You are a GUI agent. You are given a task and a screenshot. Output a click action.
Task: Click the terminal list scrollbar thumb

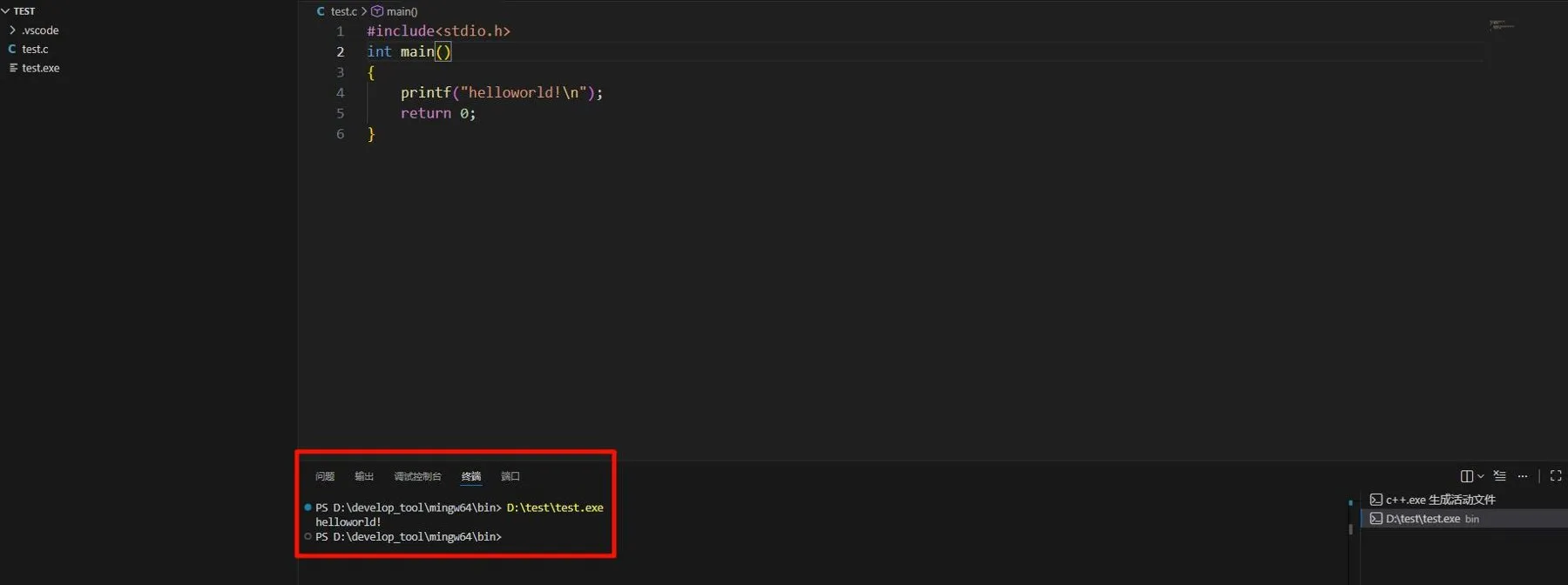coord(1351,529)
